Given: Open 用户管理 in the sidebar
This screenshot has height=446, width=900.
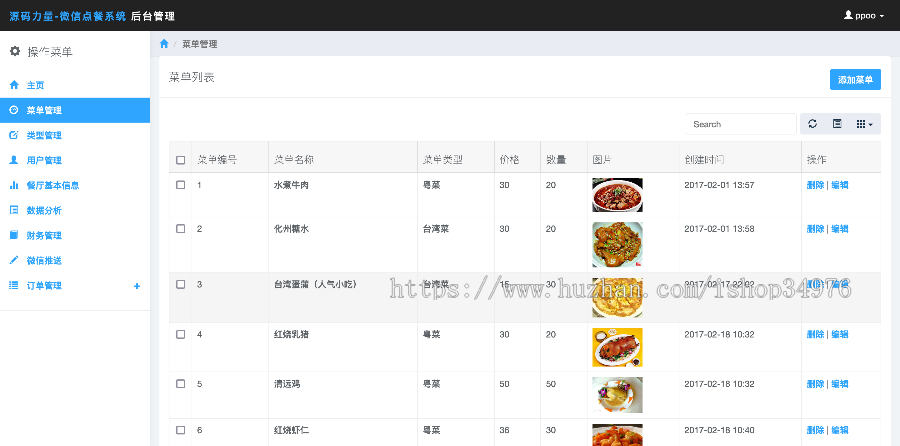Looking at the screenshot, I should pos(75,160).
